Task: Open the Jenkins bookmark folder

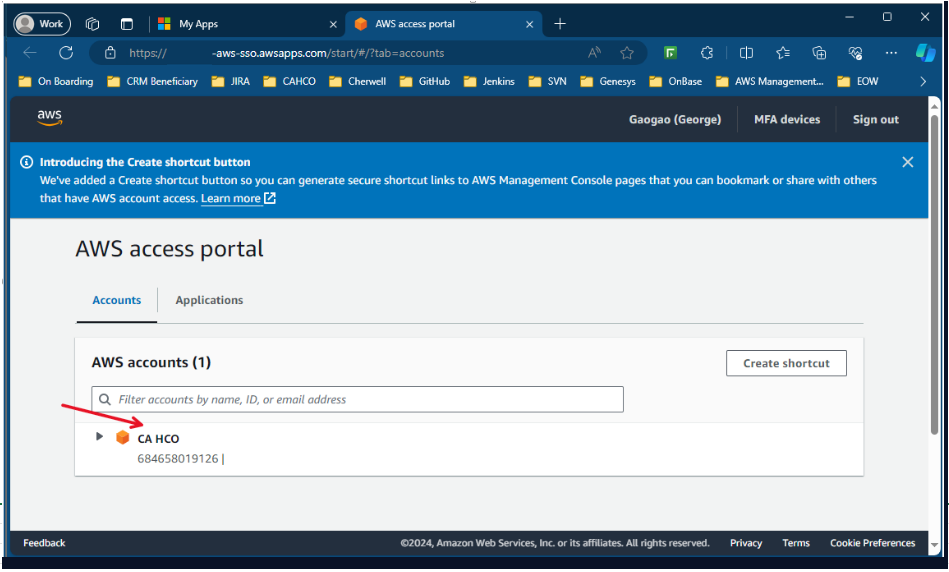Action: click(x=489, y=81)
